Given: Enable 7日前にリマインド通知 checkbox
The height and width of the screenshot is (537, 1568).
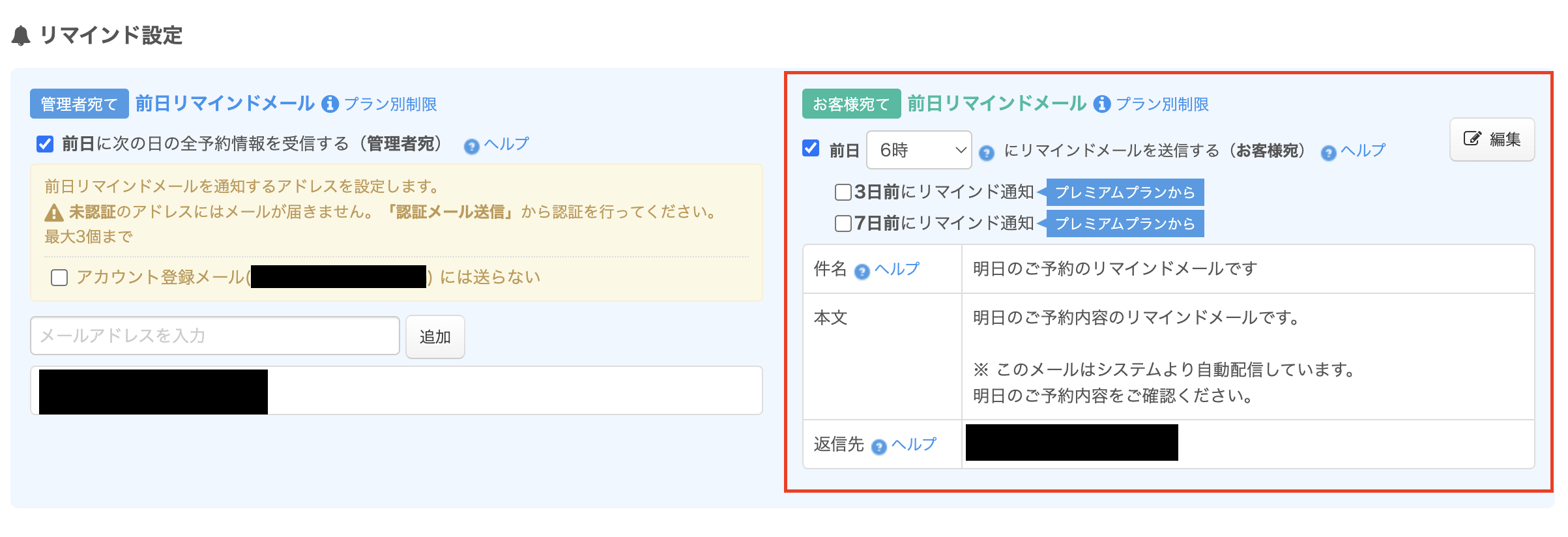Looking at the screenshot, I should tap(843, 224).
